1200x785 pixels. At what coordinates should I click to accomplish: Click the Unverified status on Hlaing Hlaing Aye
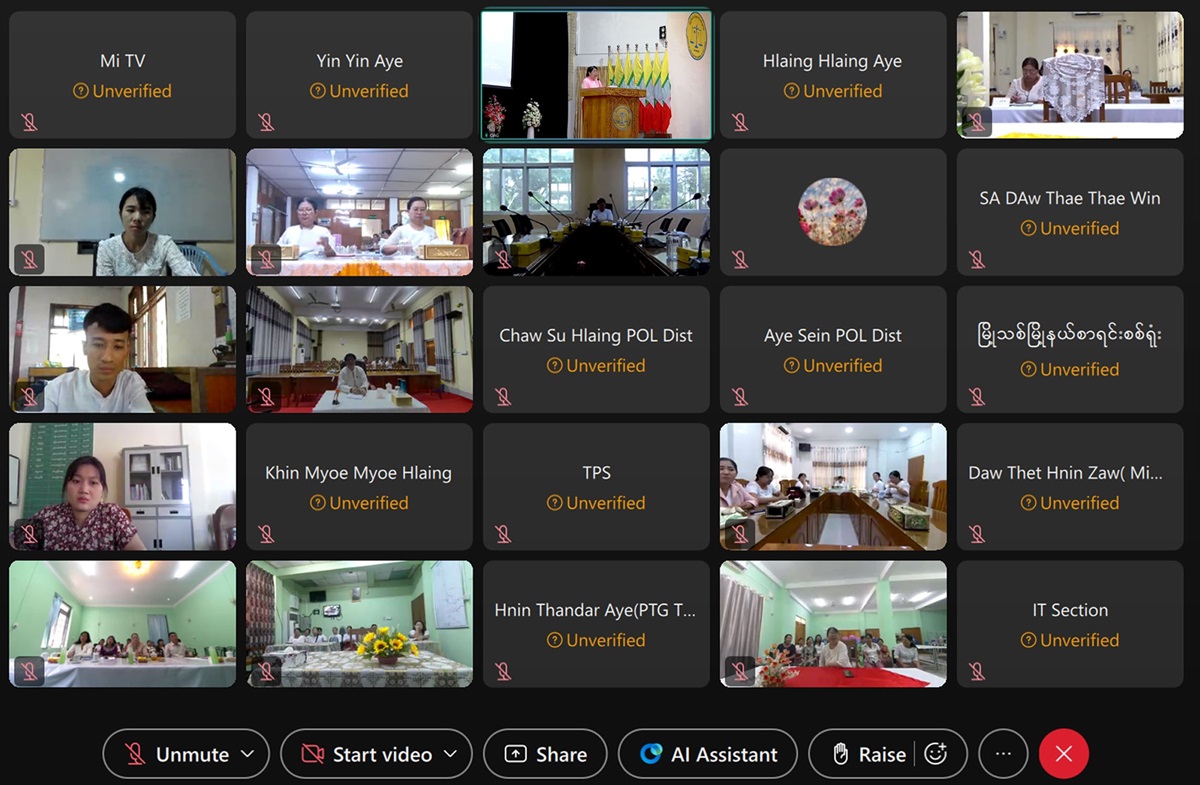(x=833, y=91)
